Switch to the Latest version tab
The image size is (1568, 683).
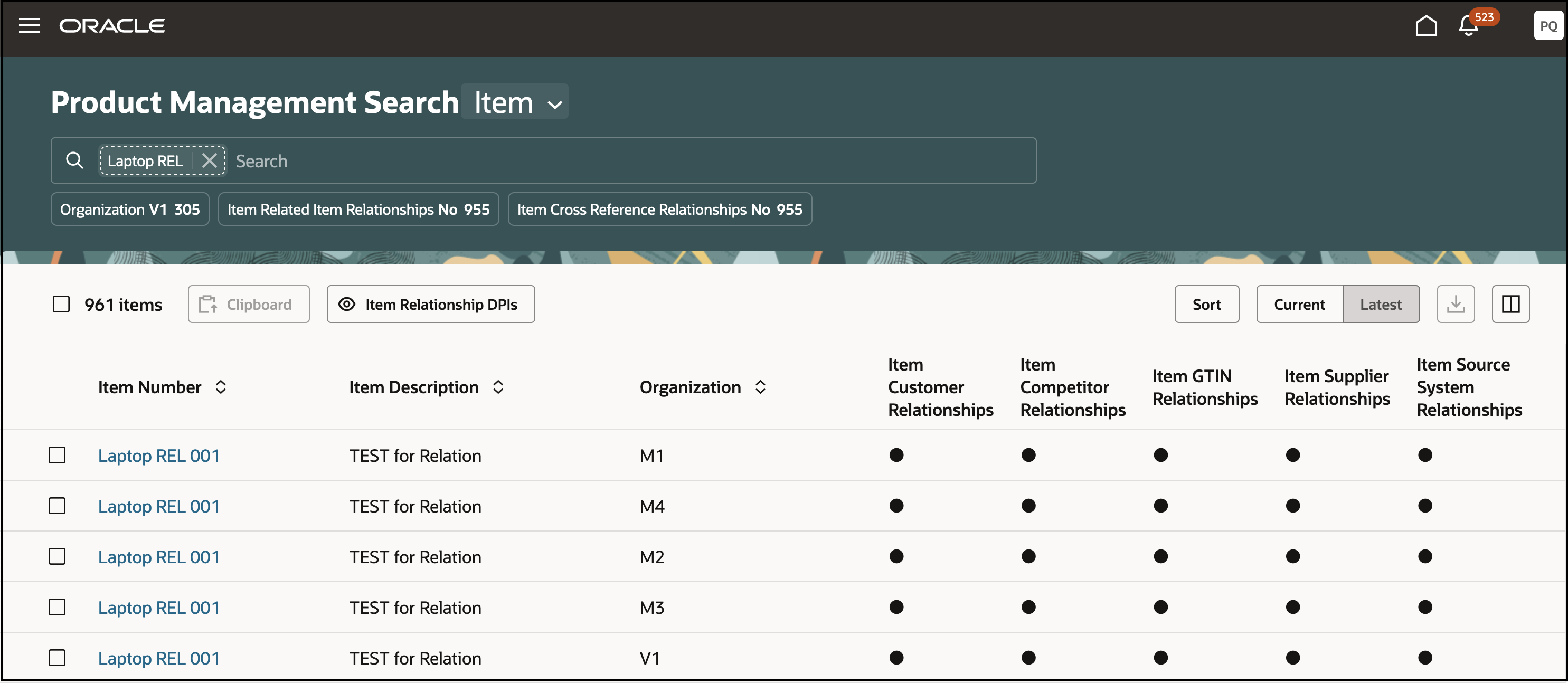(x=1381, y=305)
